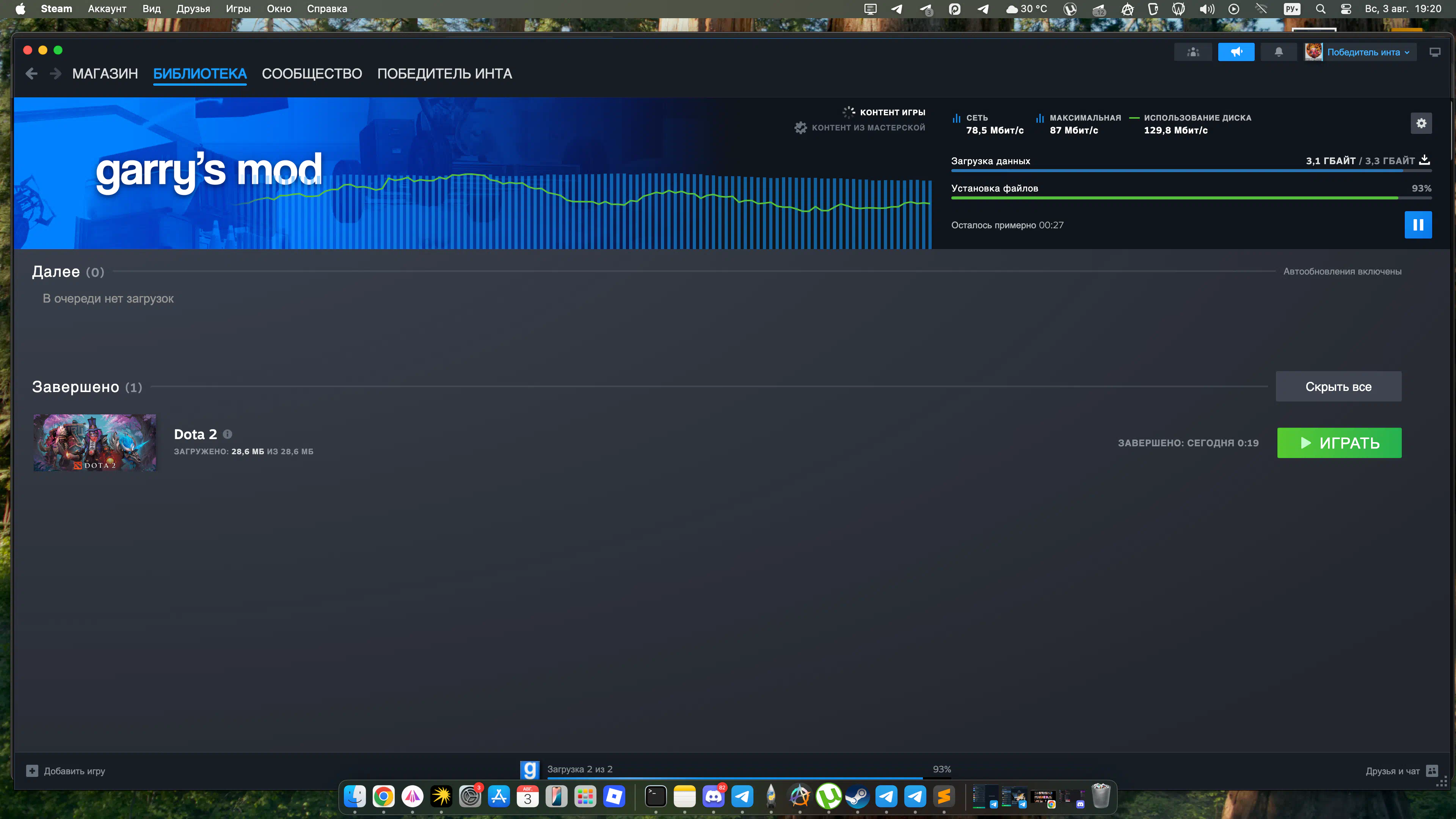Click the Загрузка 2 из 2 bottom progress bar
The width and height of the screenshot is (1456, 819).
coord(749,778)
